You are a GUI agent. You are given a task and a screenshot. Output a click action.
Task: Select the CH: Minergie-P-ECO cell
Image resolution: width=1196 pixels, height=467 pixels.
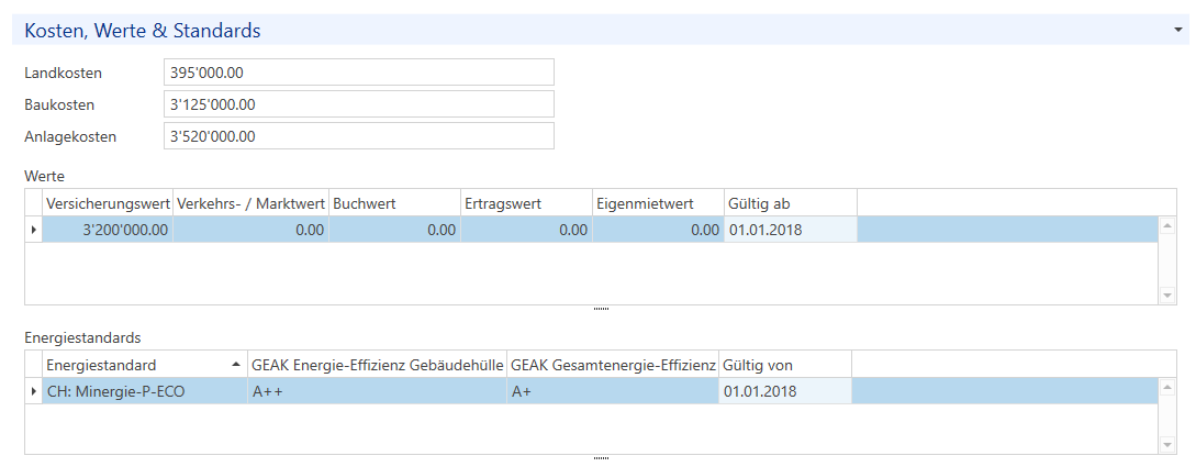pyautogui.click(x=145, y=391)
